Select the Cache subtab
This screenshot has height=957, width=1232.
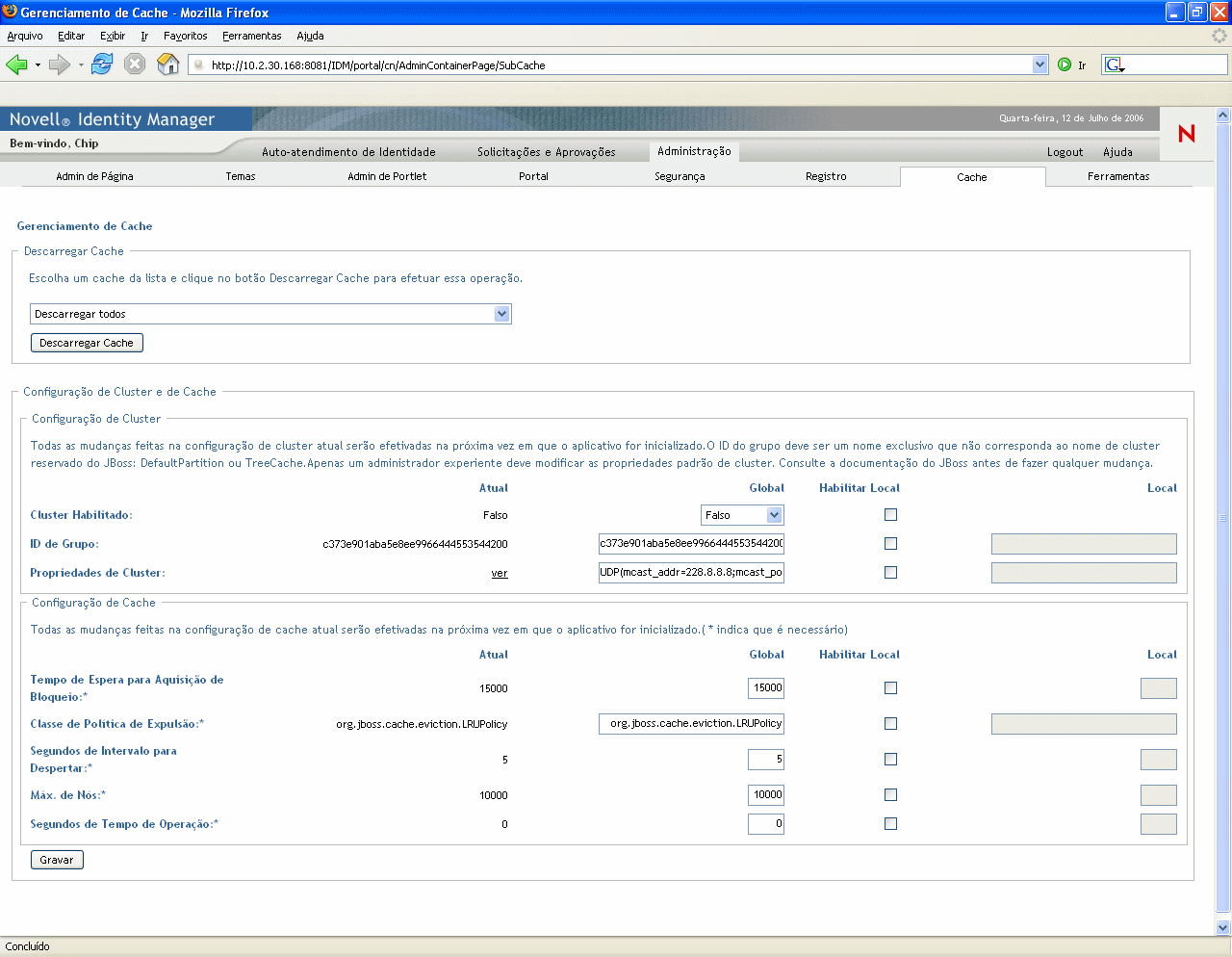(x=972, y=177)
